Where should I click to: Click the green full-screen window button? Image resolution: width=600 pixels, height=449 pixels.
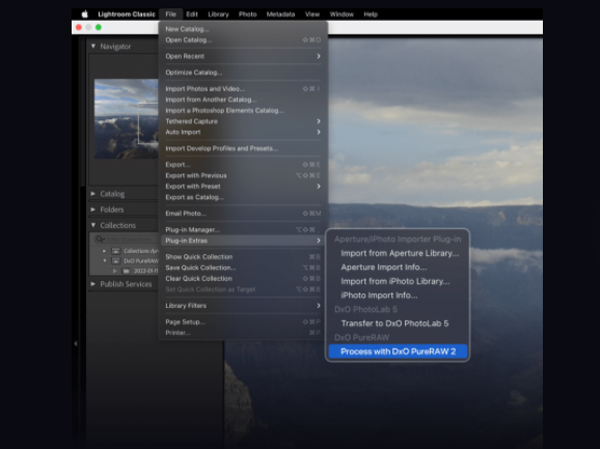98,27
